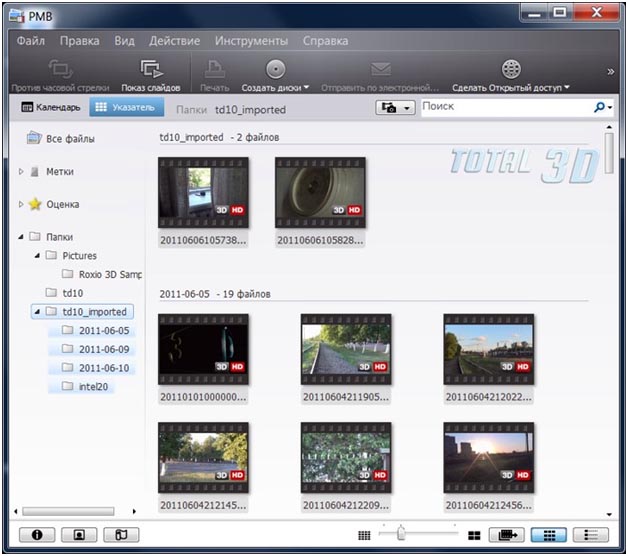The width and height of the screenshot is (628, 556).
Task: Select video thumbnail 20110604211905
Action: pyautogui.click(x=346, y=349)
